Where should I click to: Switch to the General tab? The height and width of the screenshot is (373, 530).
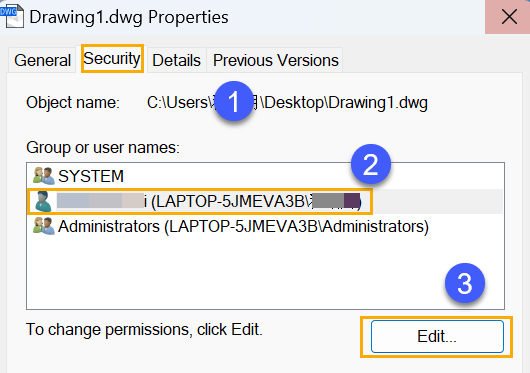[x=42, y=60]
